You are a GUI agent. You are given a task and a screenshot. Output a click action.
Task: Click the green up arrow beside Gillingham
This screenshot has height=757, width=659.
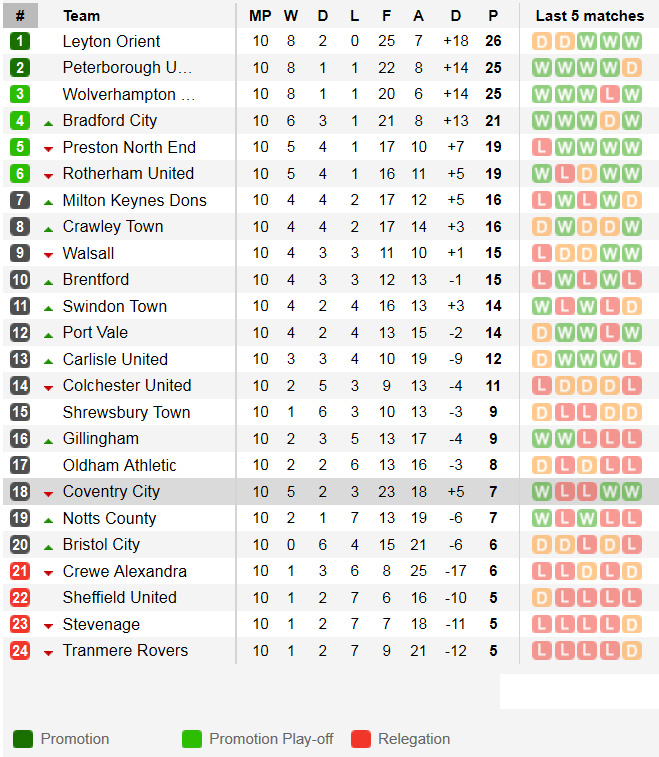coord(48,440)
